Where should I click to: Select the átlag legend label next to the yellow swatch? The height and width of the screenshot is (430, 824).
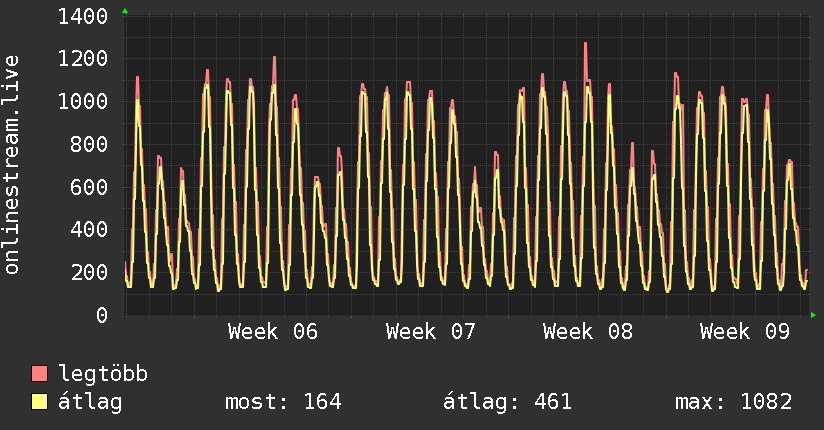pos(90,402)
